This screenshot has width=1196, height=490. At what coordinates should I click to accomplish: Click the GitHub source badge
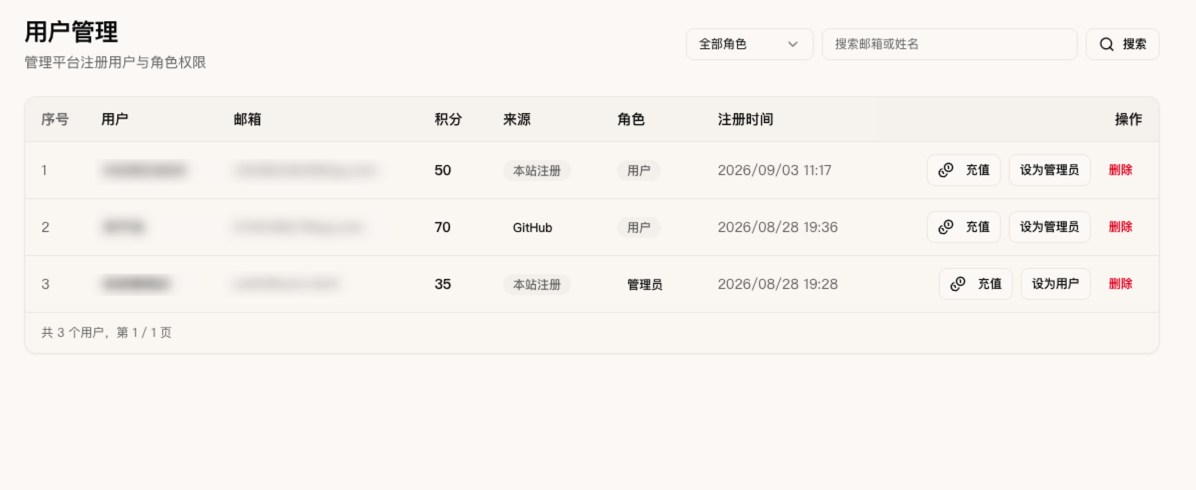pyautogui.click(x=532, y=227)
